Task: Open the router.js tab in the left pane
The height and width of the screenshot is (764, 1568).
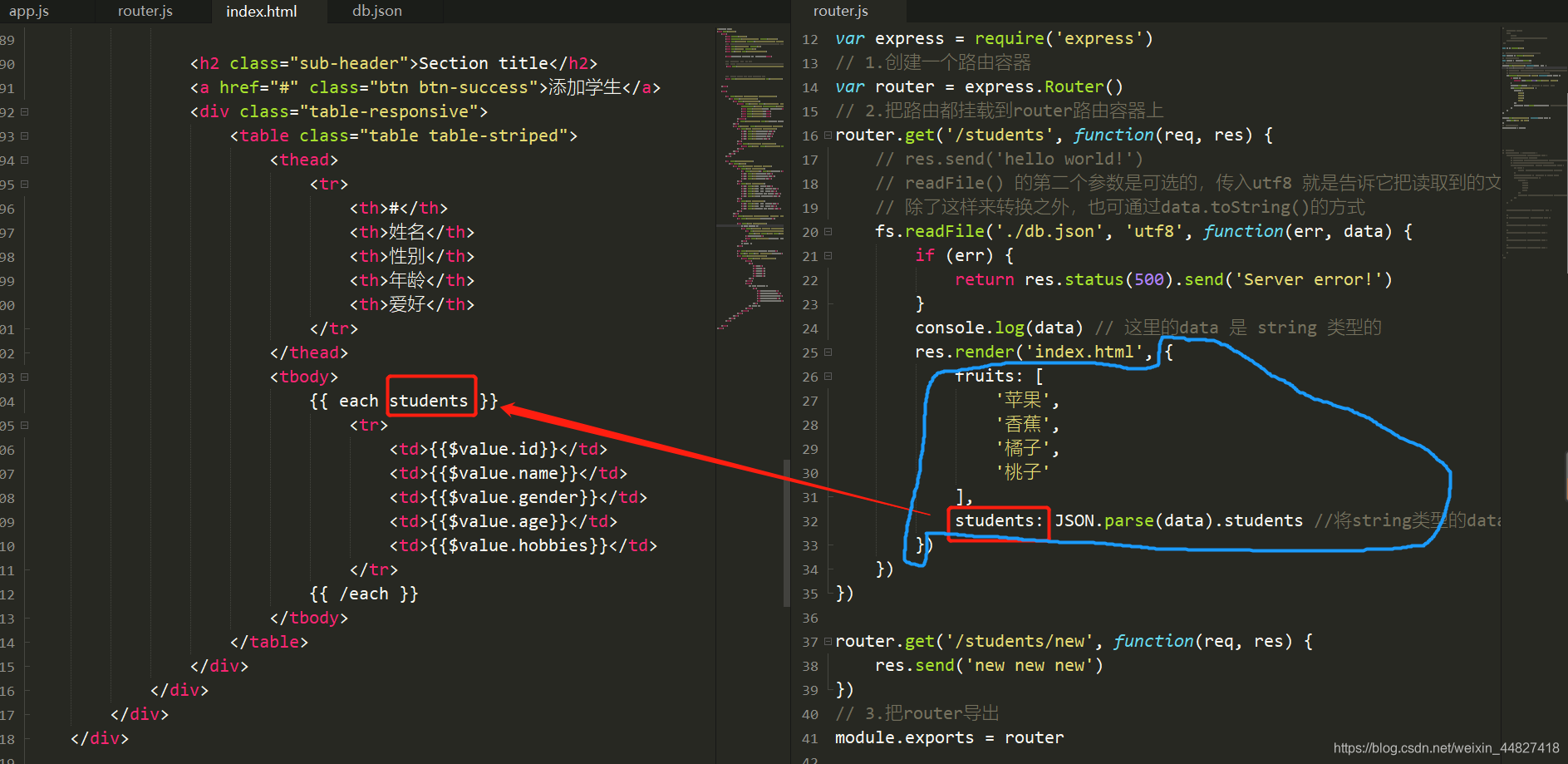Action: [145, 11]
